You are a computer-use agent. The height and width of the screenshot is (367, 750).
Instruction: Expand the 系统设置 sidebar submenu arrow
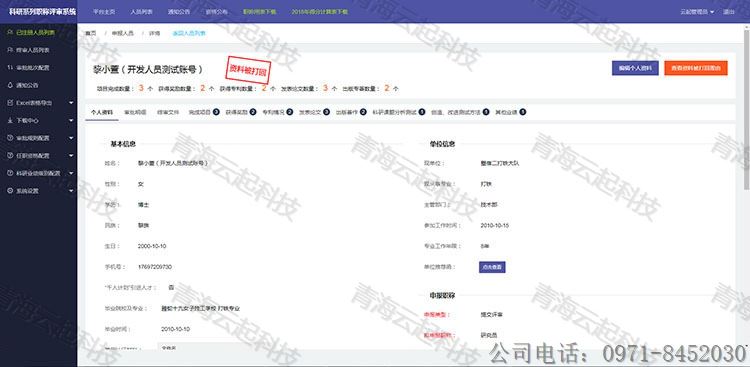click(x=71, y=191)
